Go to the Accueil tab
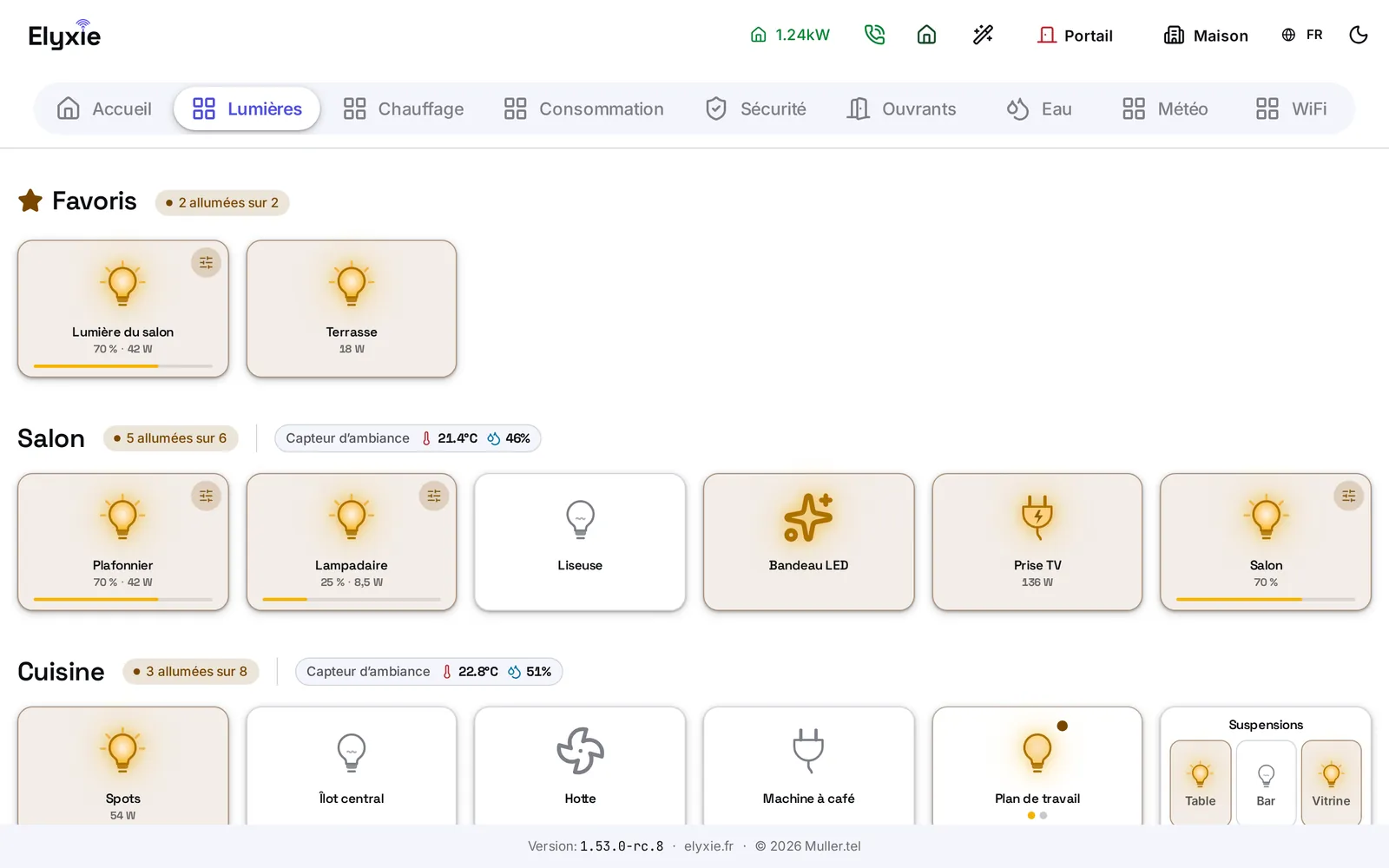The height and width of the screenshot is (868, 1389). pos(104,108)
